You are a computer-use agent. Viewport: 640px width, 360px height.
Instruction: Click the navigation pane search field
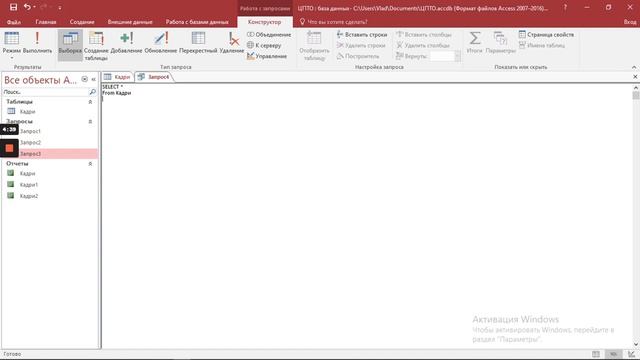45,92
